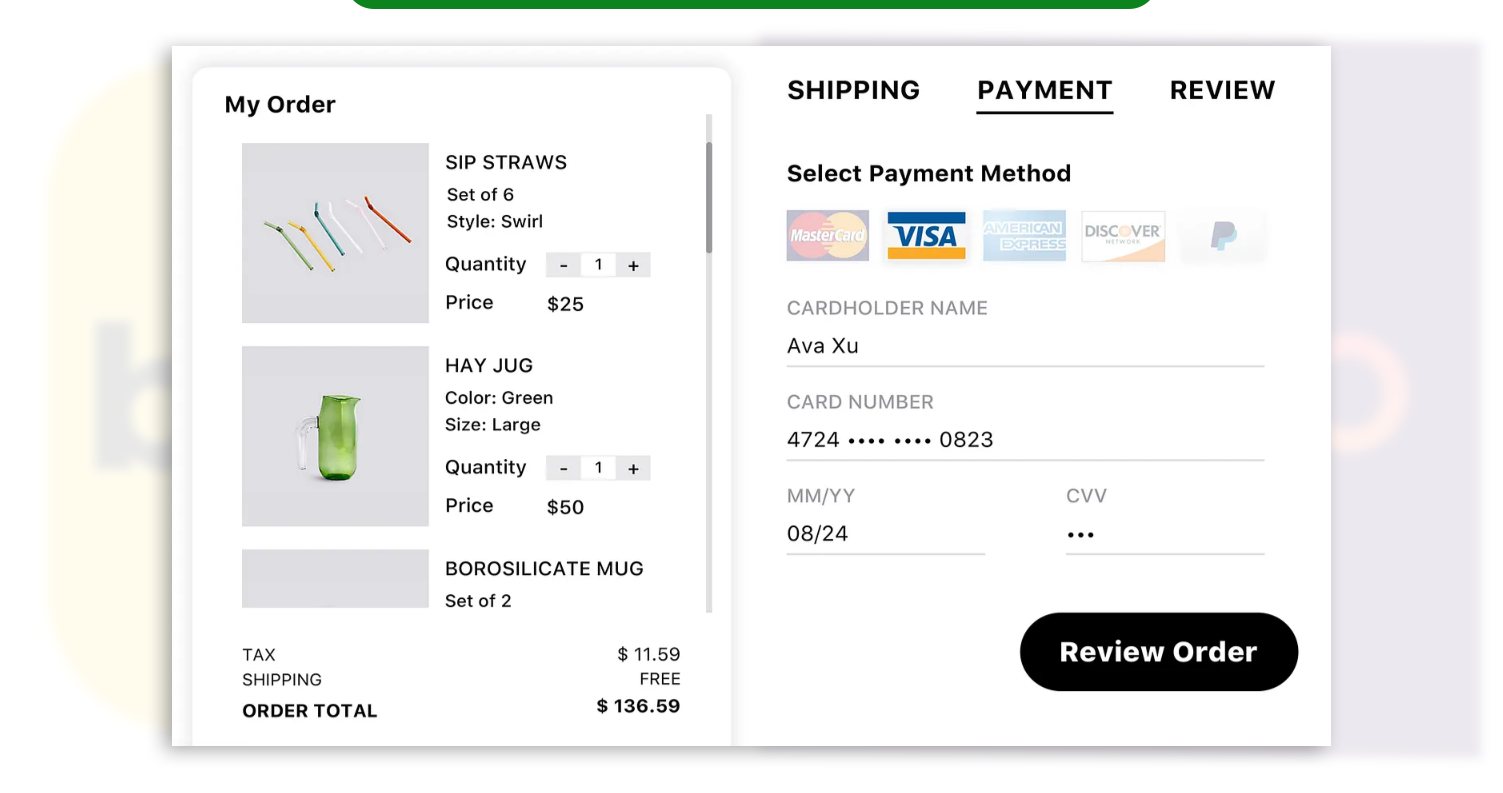The height and width of the screenshot is (793, 1503).
Task: Switch to the Shipping tab
Action: (853, 90)
